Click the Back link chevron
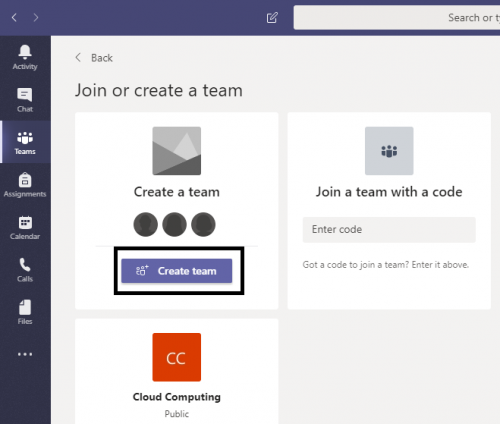The image size is (500, 424). 78,57
